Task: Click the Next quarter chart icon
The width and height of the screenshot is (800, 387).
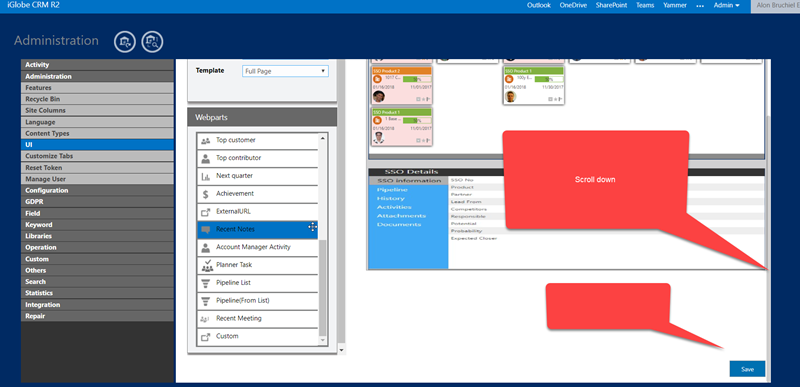Action: tap(206, 176)
